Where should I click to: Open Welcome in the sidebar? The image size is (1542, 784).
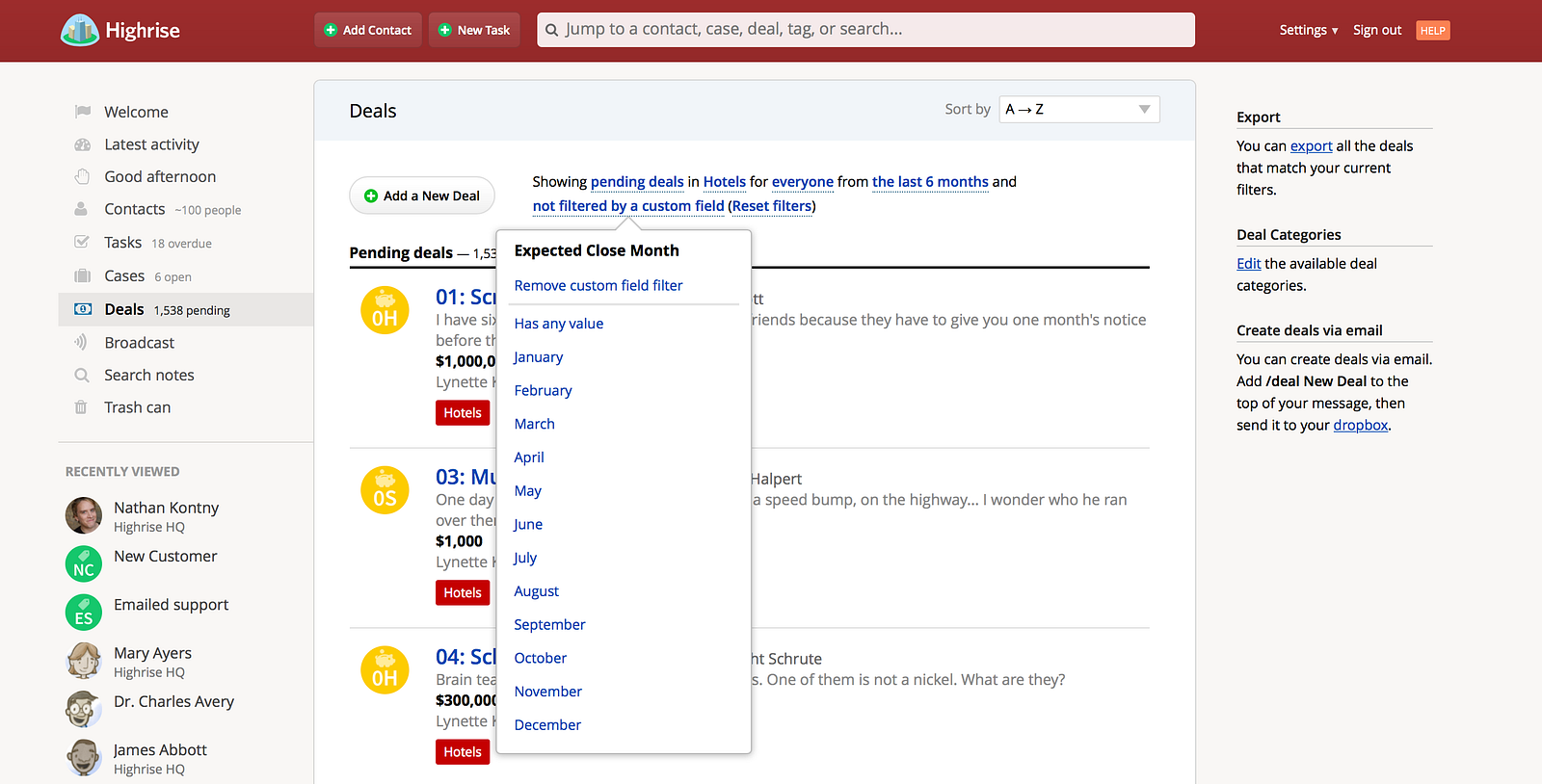[x=137, y=112]
